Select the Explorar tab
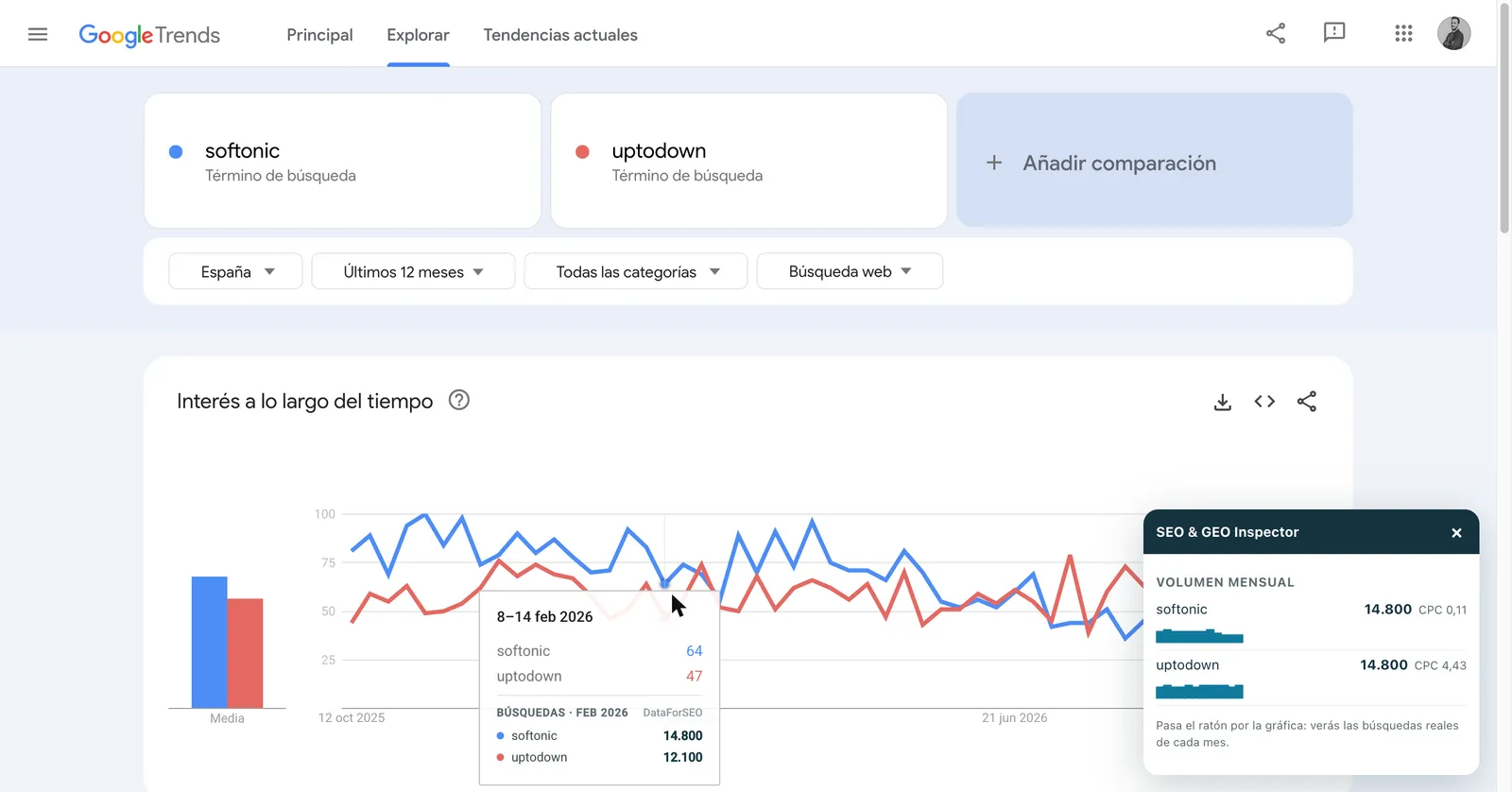 (418, 35)
